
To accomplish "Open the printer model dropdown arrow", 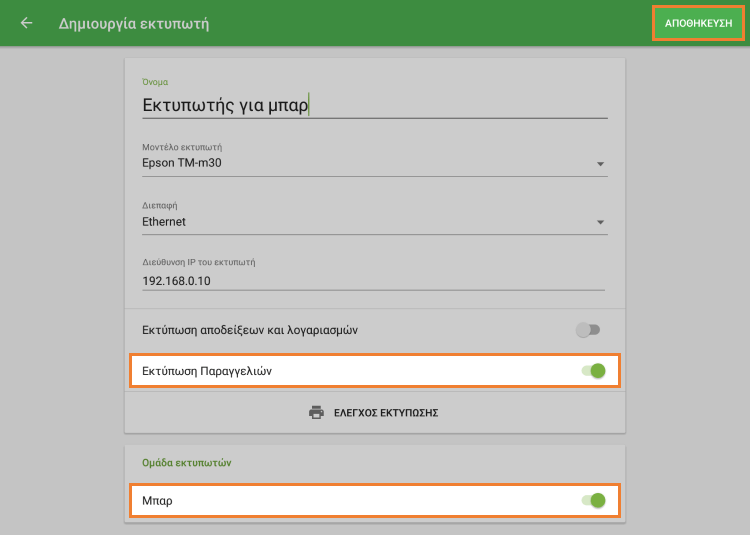I will tap(600, 164).
